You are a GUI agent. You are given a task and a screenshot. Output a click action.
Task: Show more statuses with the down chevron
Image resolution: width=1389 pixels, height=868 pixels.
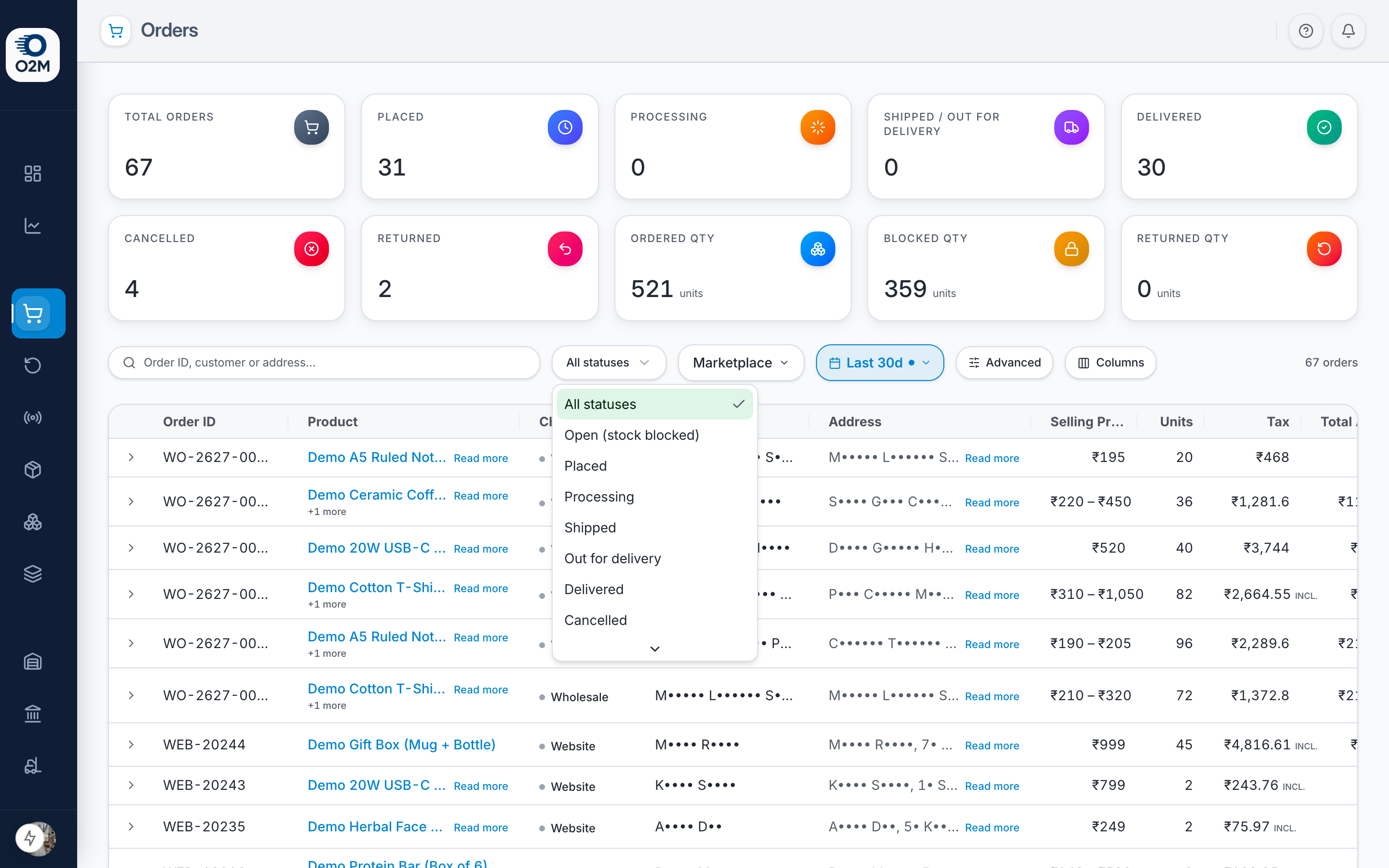tap(655, 649)
